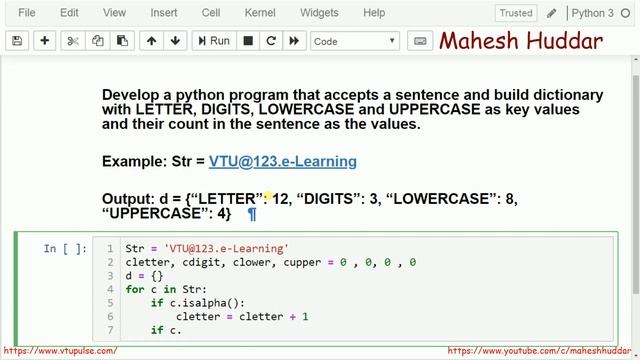Screen dimensions: 640x360
Task: Click code line 'cletter = cletter + 1'
Action: [242, 316]
